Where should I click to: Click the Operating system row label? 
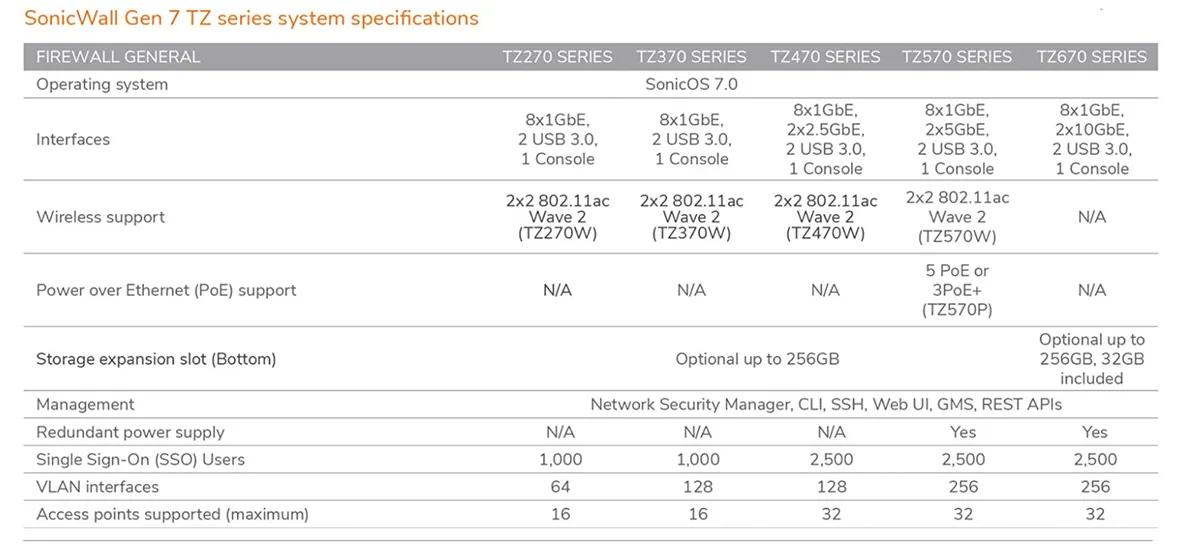tap(102, 85)
